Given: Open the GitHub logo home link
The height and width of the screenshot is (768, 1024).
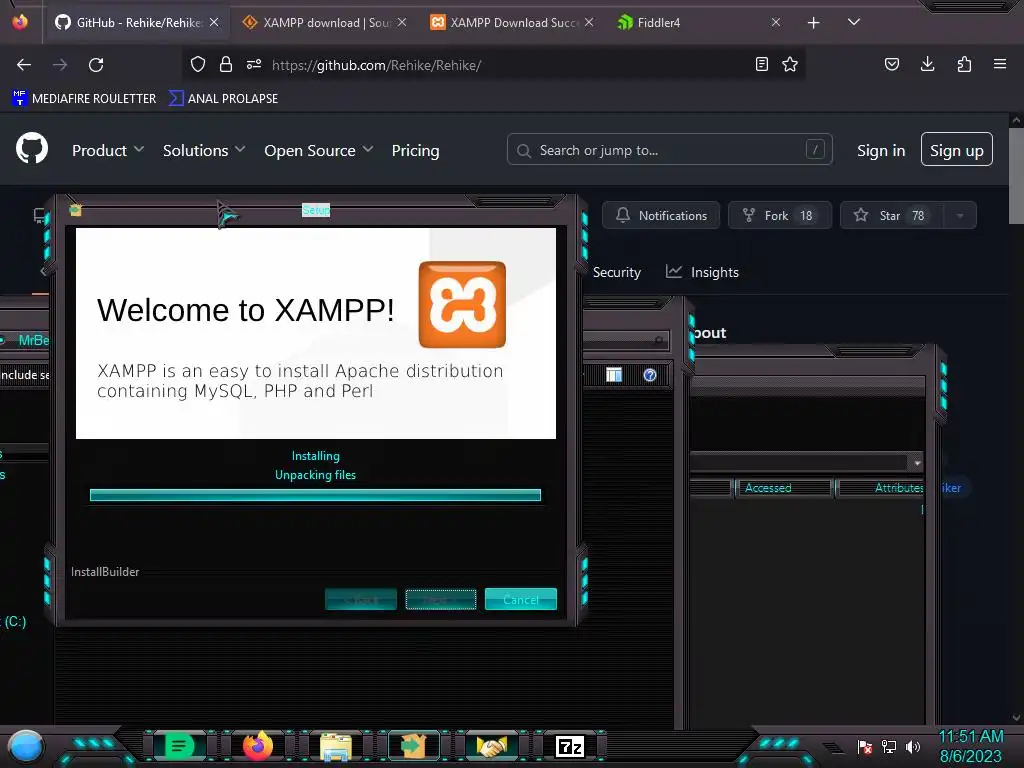Looking at the screenshot, I should click(31, 148).
